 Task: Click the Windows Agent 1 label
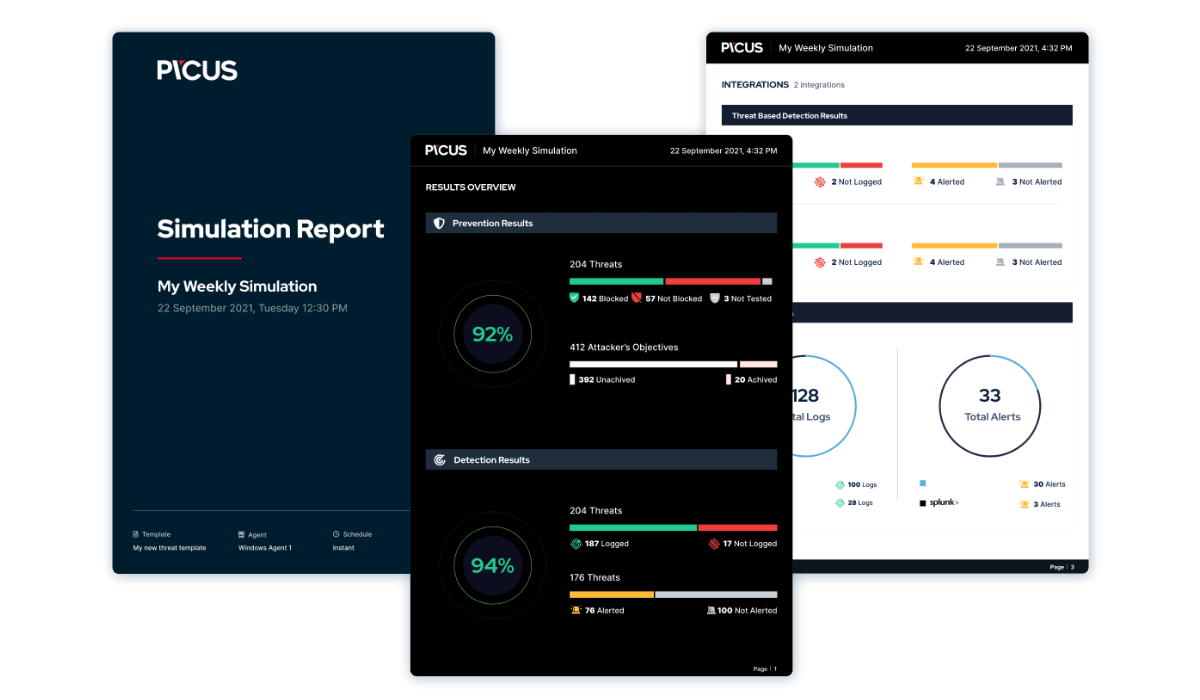pos(265,548)
